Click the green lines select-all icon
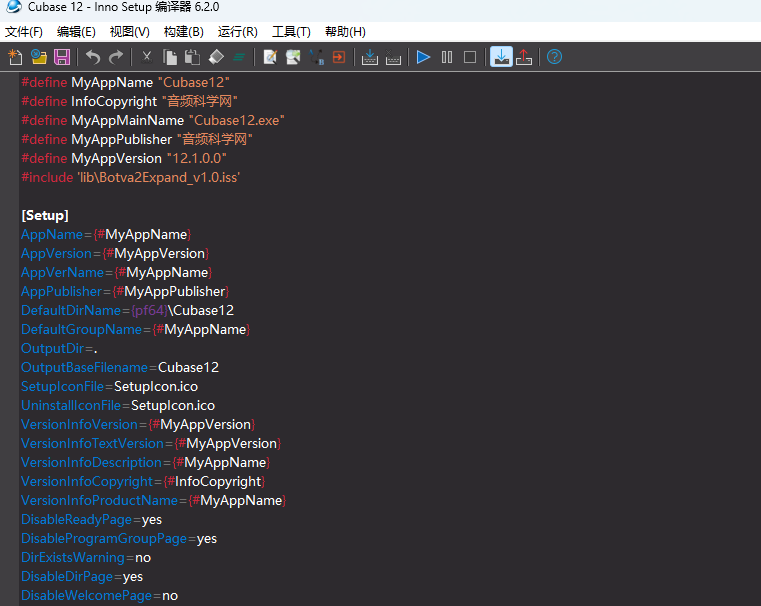The image size is (761, 606). coord(239,57)
